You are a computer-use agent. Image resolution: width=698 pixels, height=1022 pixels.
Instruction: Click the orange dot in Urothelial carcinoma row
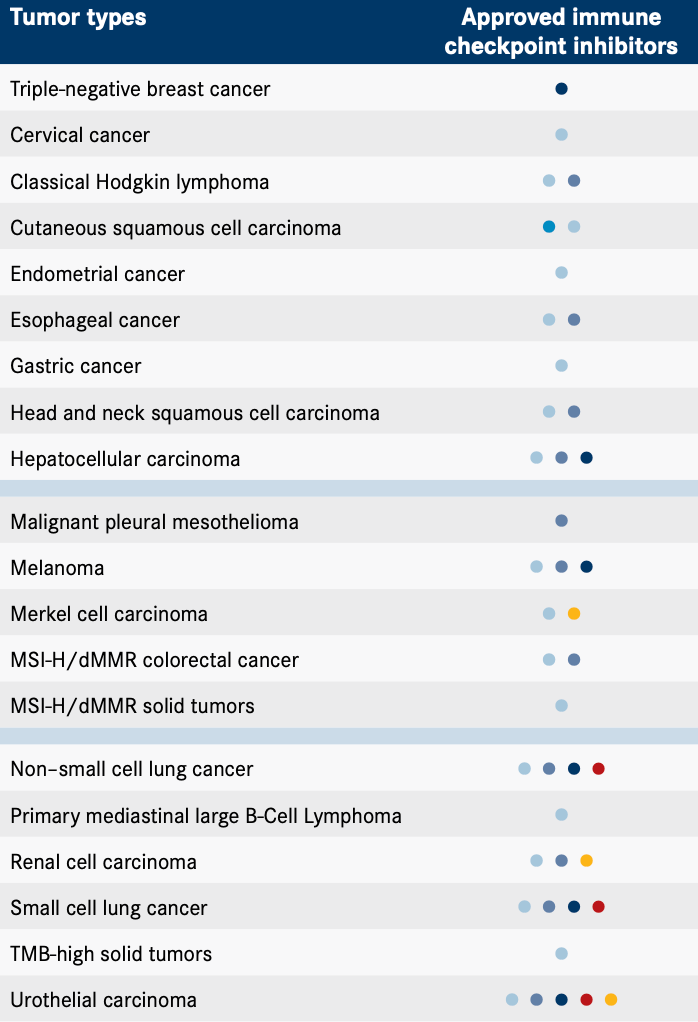coord(611,999)
